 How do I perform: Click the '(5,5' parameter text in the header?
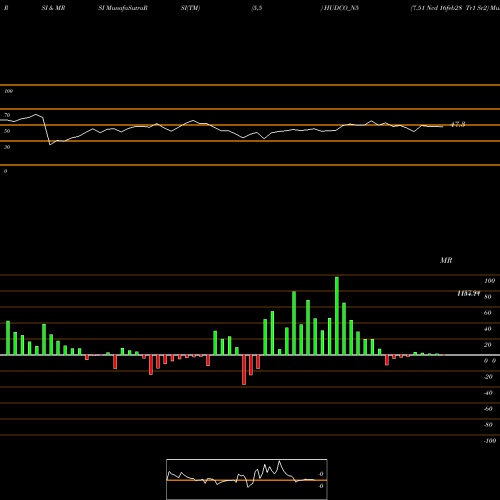(257, 8)
